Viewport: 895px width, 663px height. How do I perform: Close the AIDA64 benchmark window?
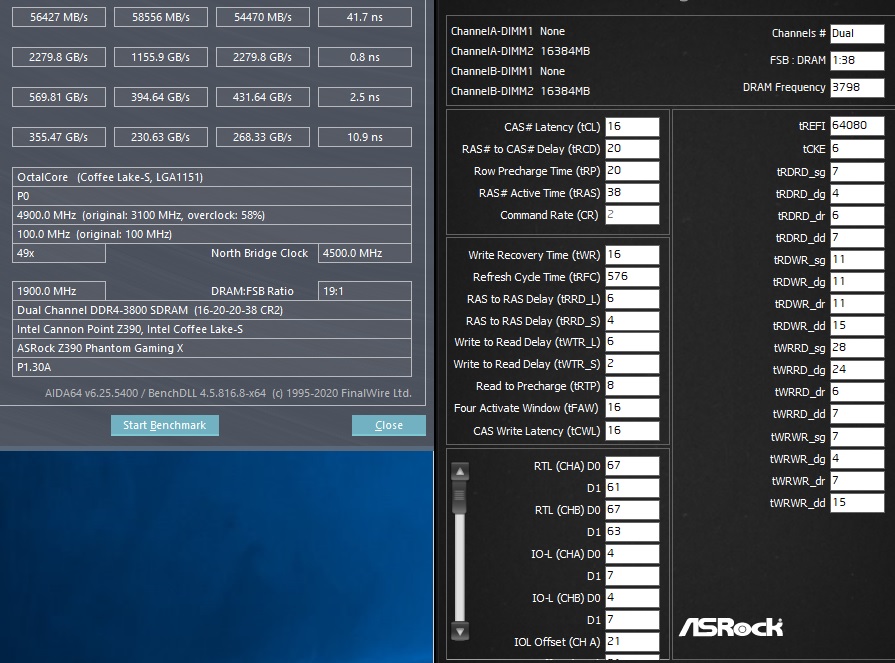pos(389,425)
